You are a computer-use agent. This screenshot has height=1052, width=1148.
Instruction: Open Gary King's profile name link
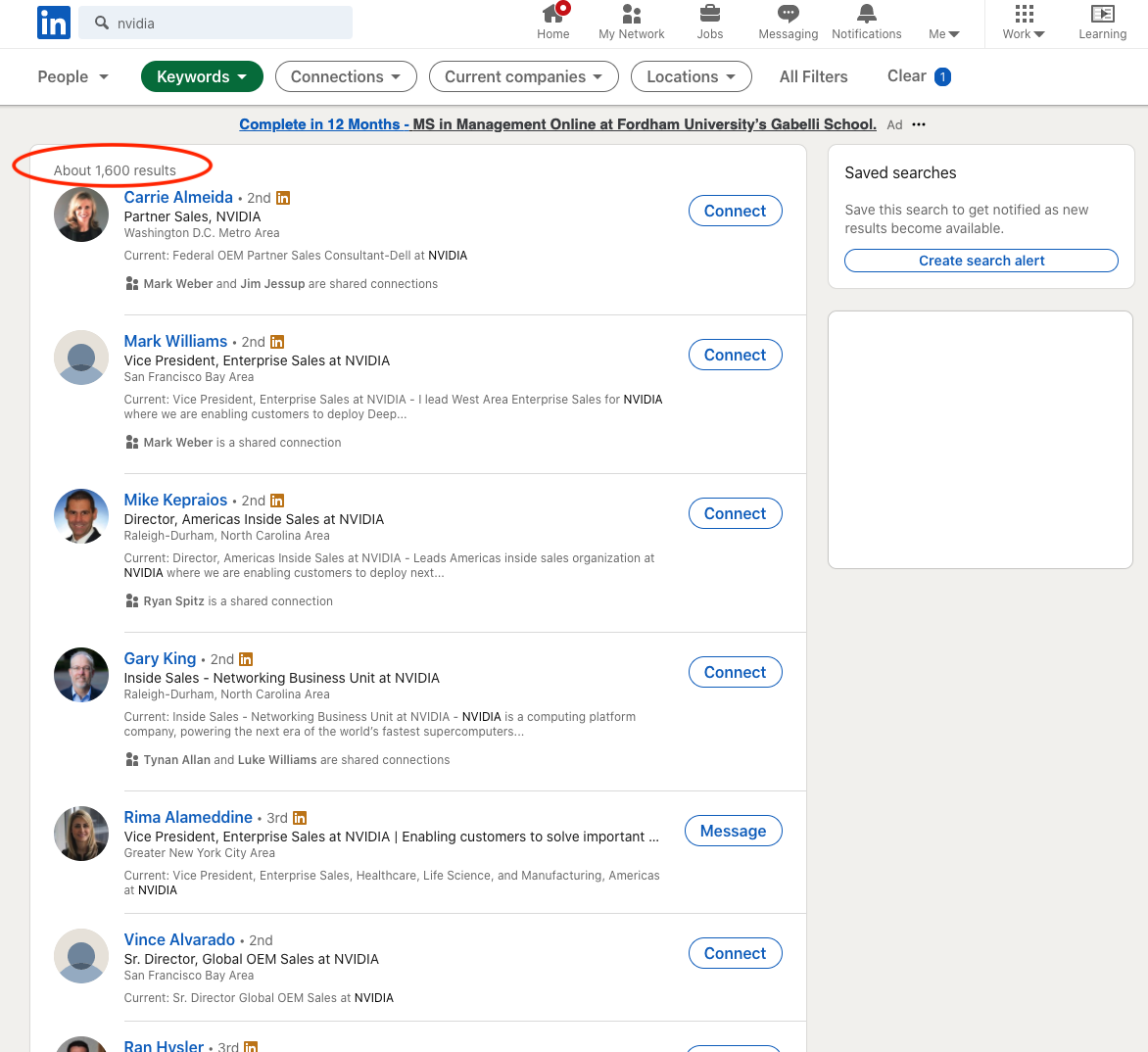point(160,659)
